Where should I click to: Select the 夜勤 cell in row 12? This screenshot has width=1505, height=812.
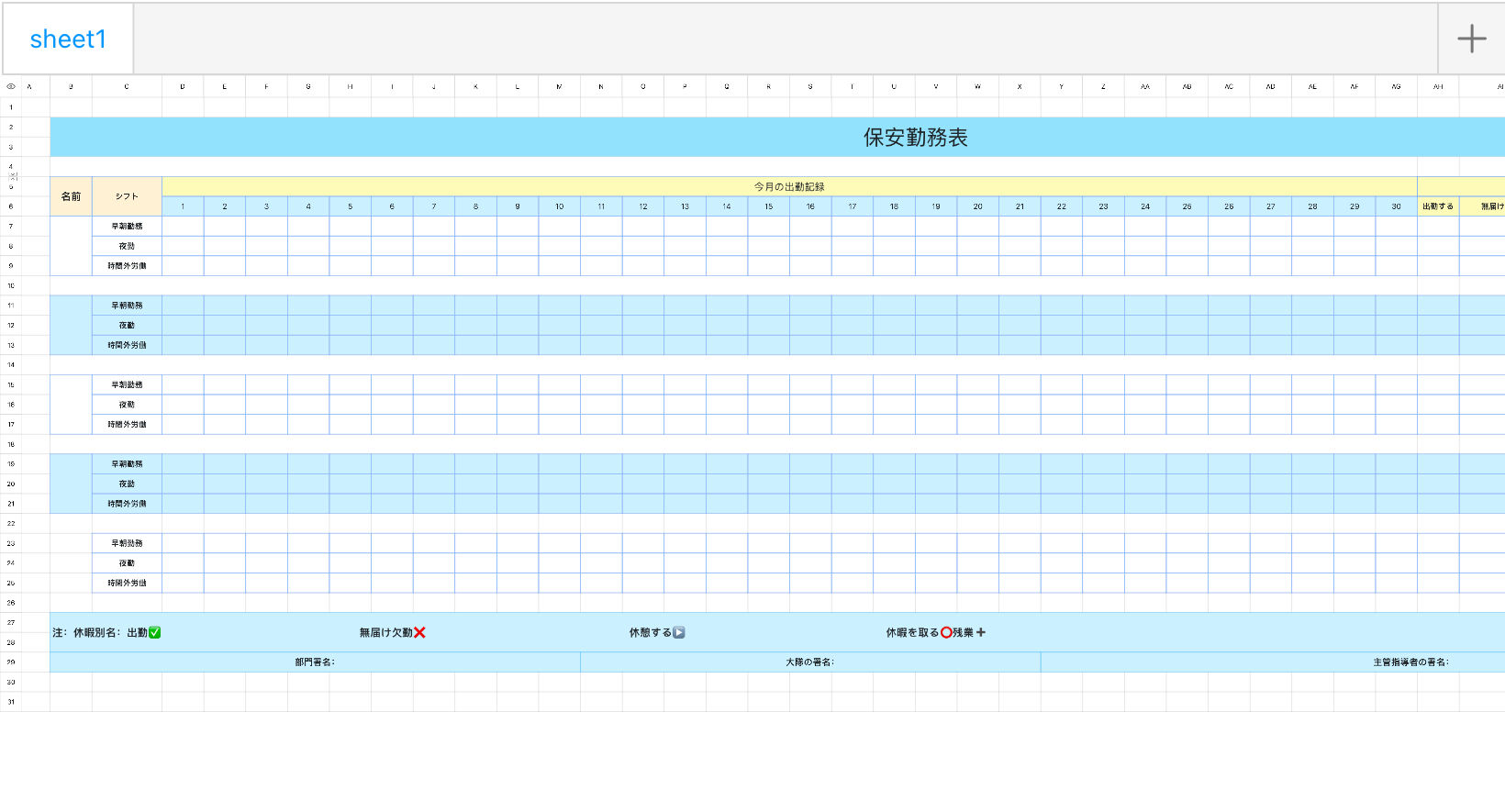point(127,325)
